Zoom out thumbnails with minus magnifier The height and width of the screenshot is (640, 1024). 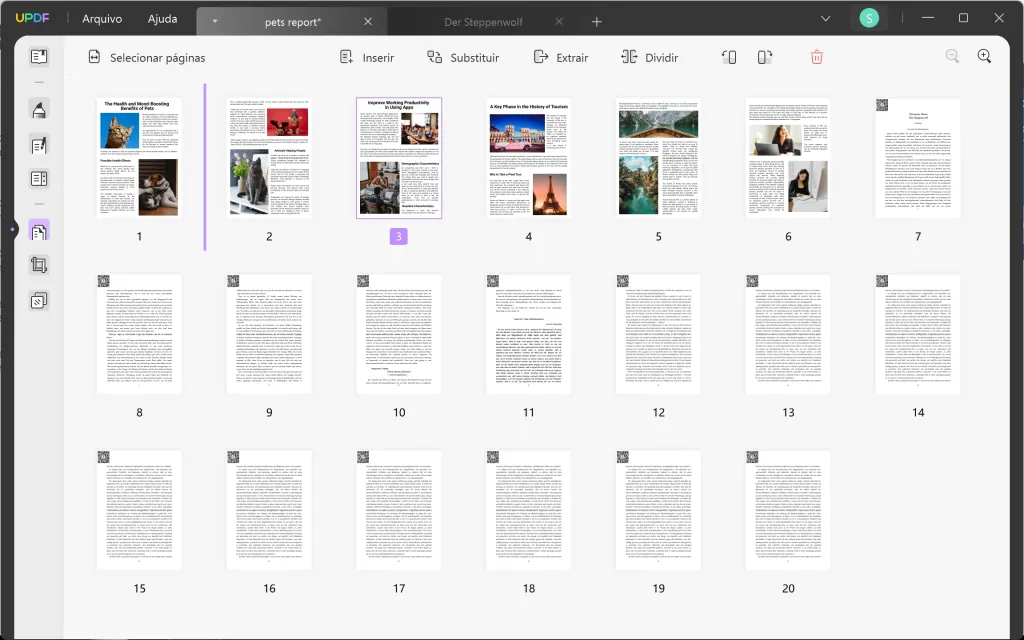(x=952, y=57)
